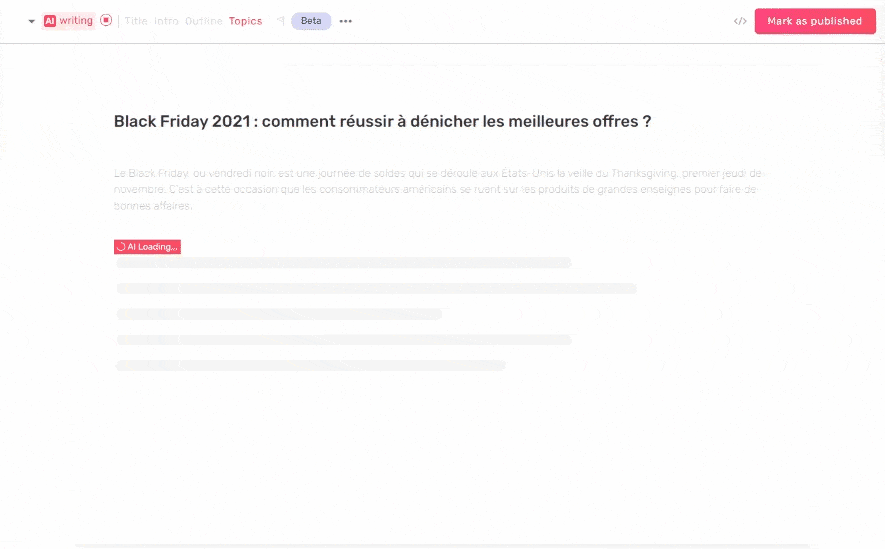Select the Title step

[x=135, y=21]
